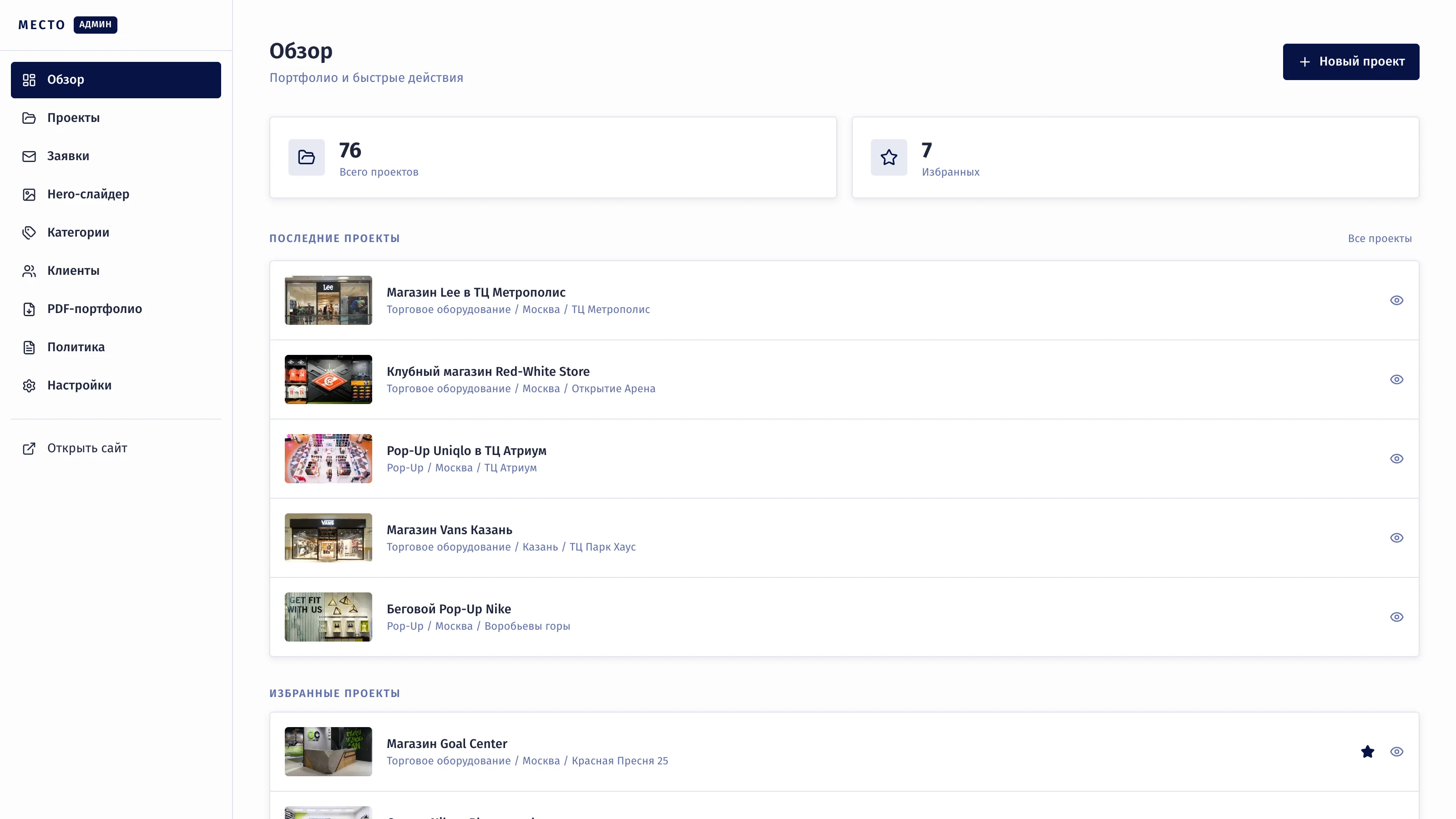Click the plus icon on Новый проект button
The image size is (1456, 819).
click(x=1304, y=61)
